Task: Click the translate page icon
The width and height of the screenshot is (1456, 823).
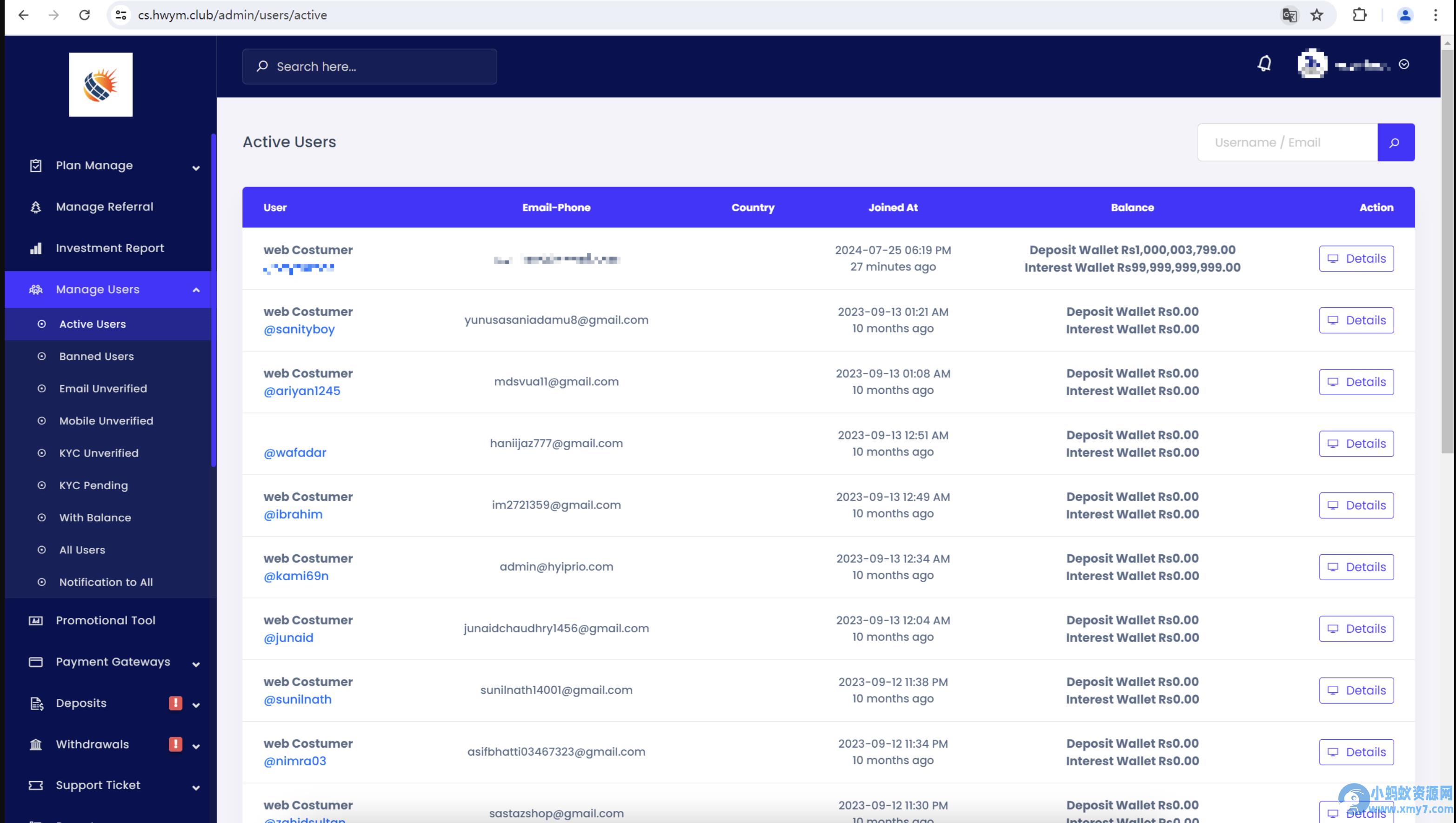Action: (1289, 15)
